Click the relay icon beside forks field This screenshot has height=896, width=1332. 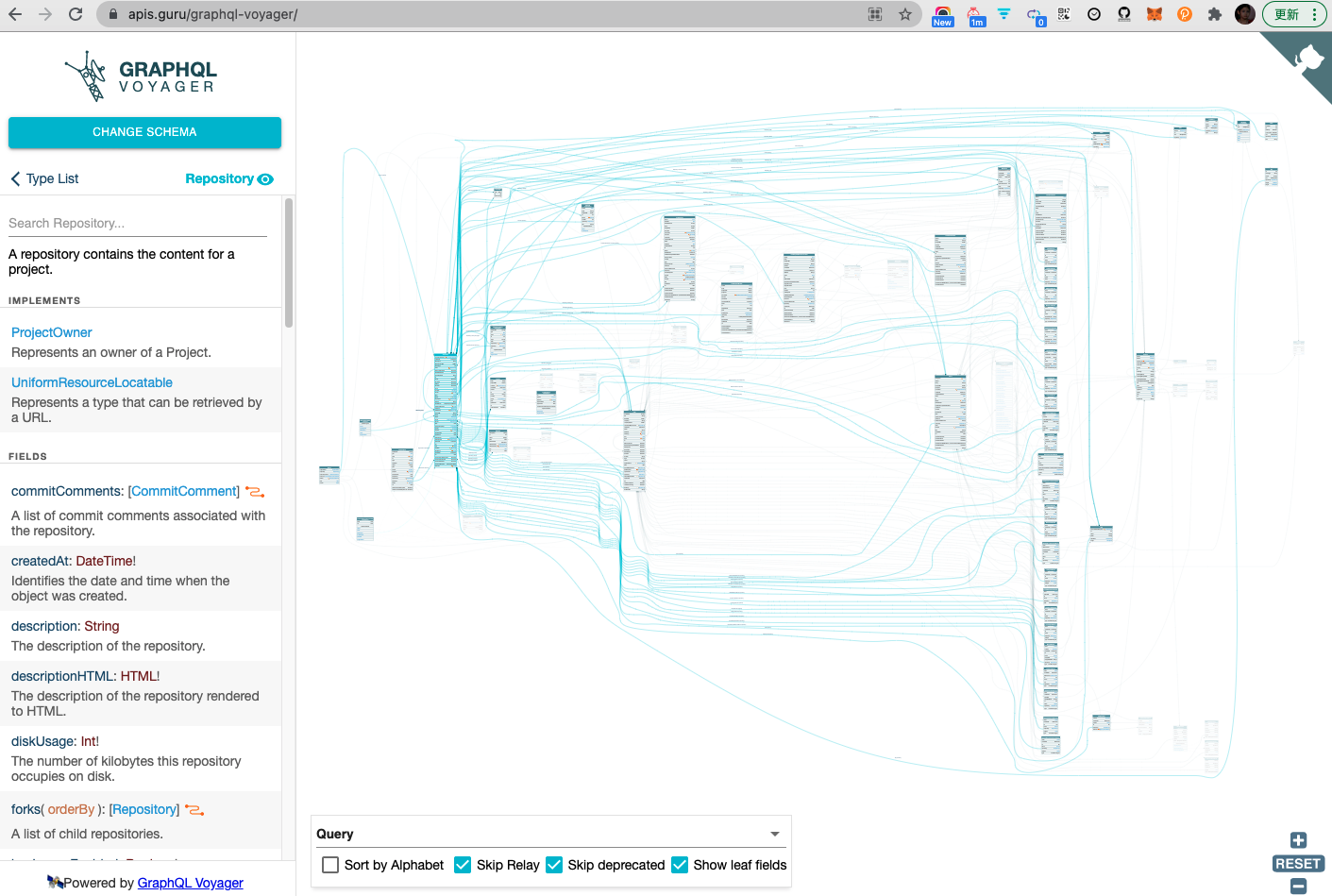pos(194,810)
